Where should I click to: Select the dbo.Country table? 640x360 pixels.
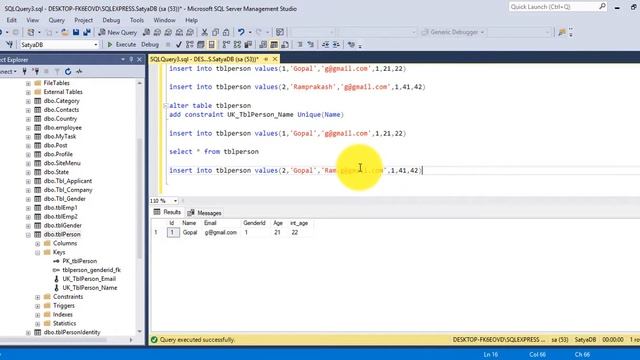60,119
